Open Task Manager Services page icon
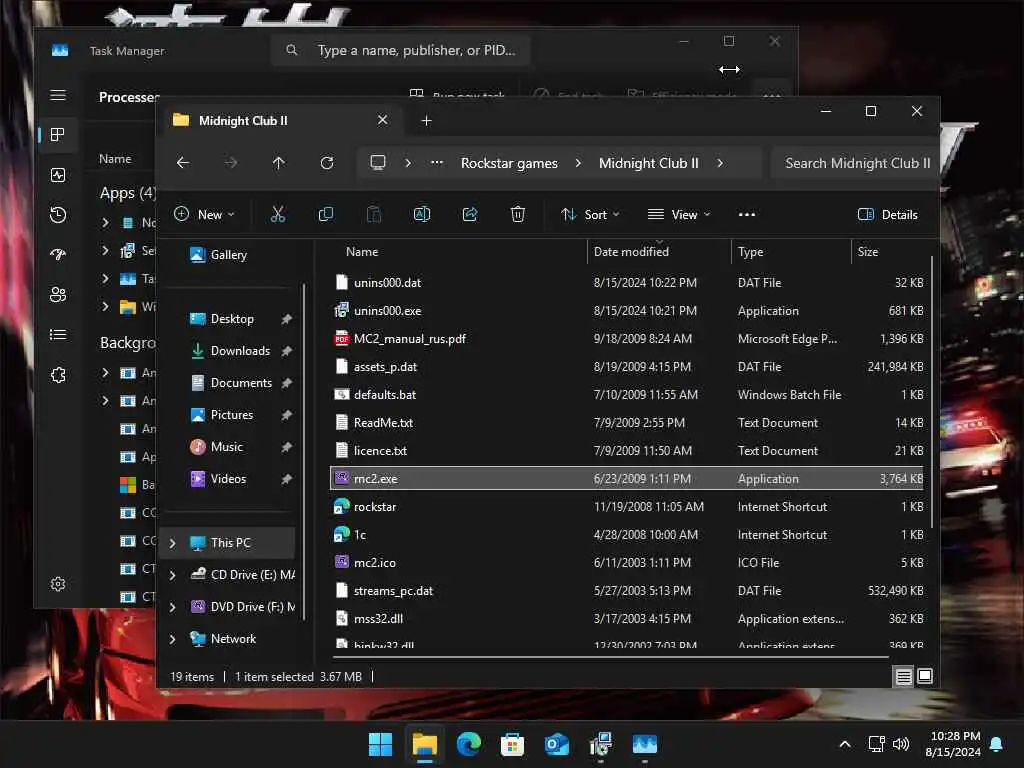Screen dimensions: 1024x768 coord(58,375)
